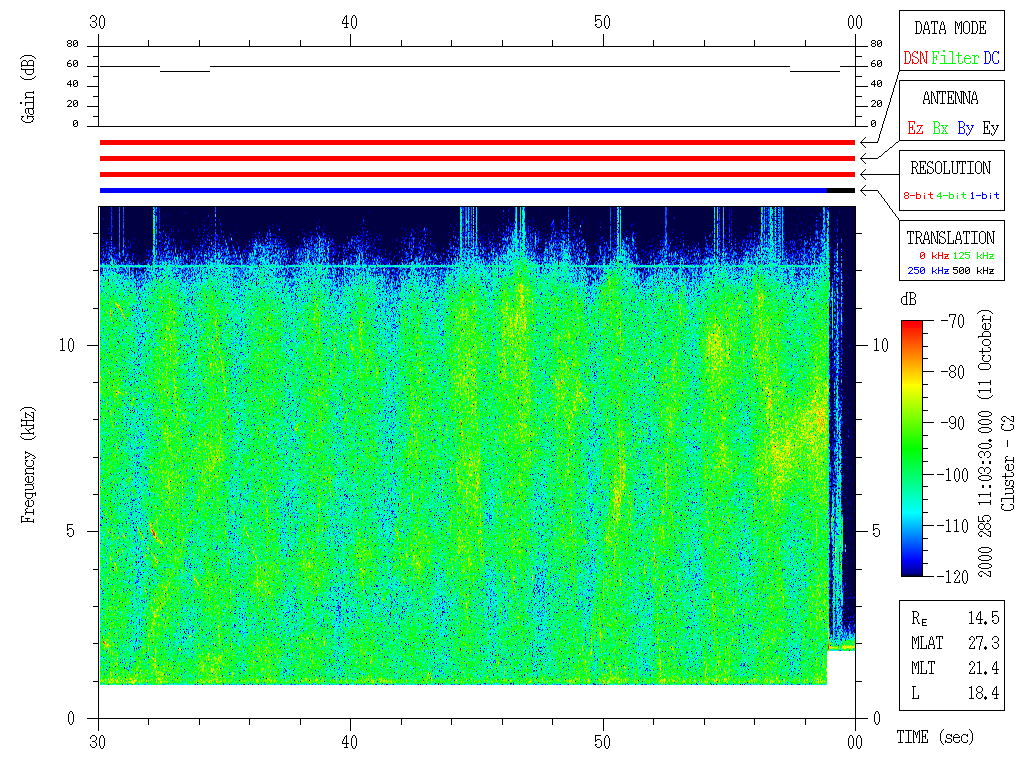
Task: Choose the 4-bit resolution label
Action: 951,195
